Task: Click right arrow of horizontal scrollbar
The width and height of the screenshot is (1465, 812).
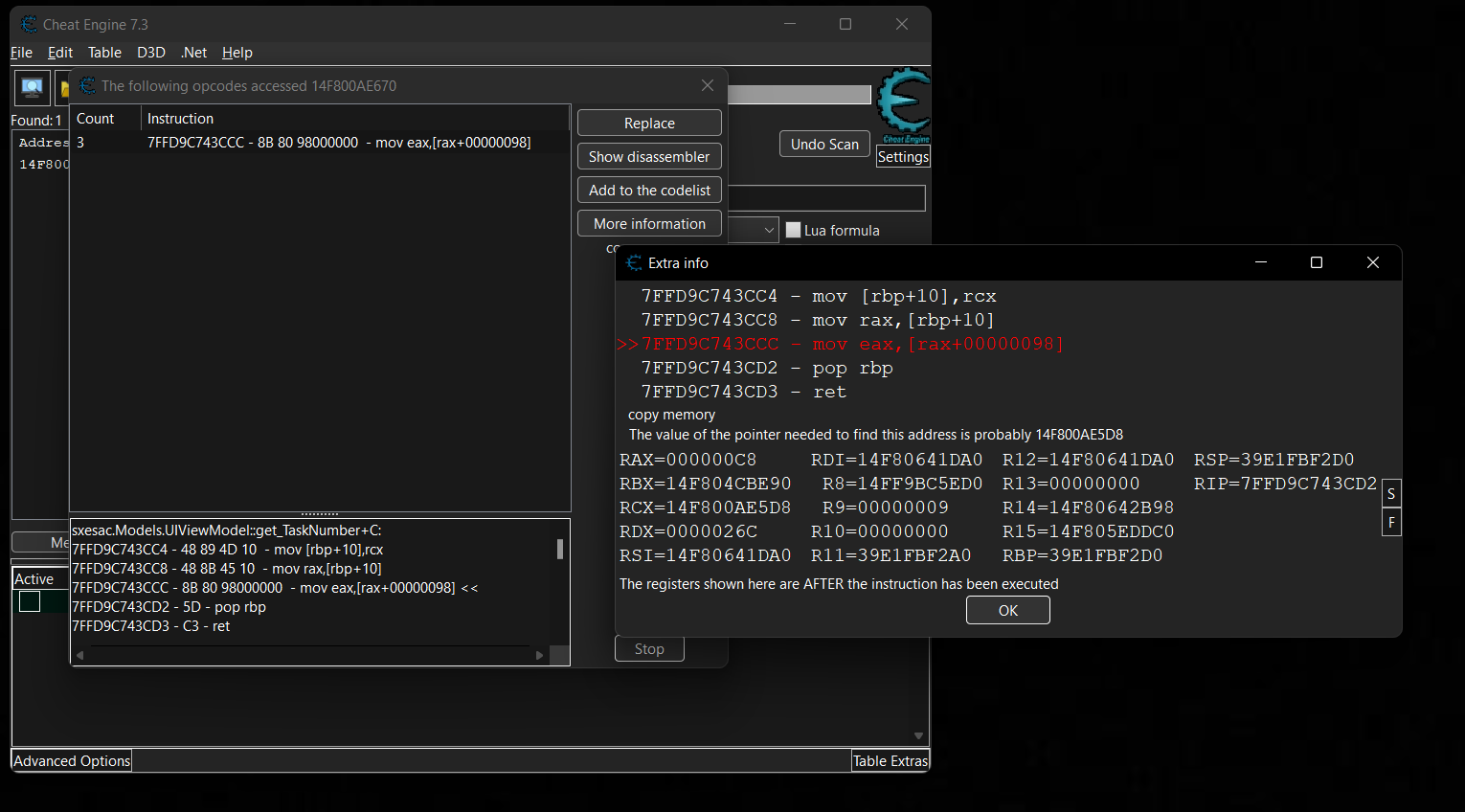Action: [x=540, y=656]
